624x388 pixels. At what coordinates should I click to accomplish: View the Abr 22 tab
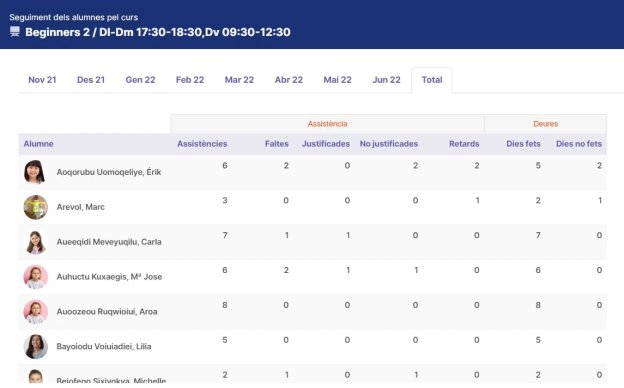[x=289, y=80]
